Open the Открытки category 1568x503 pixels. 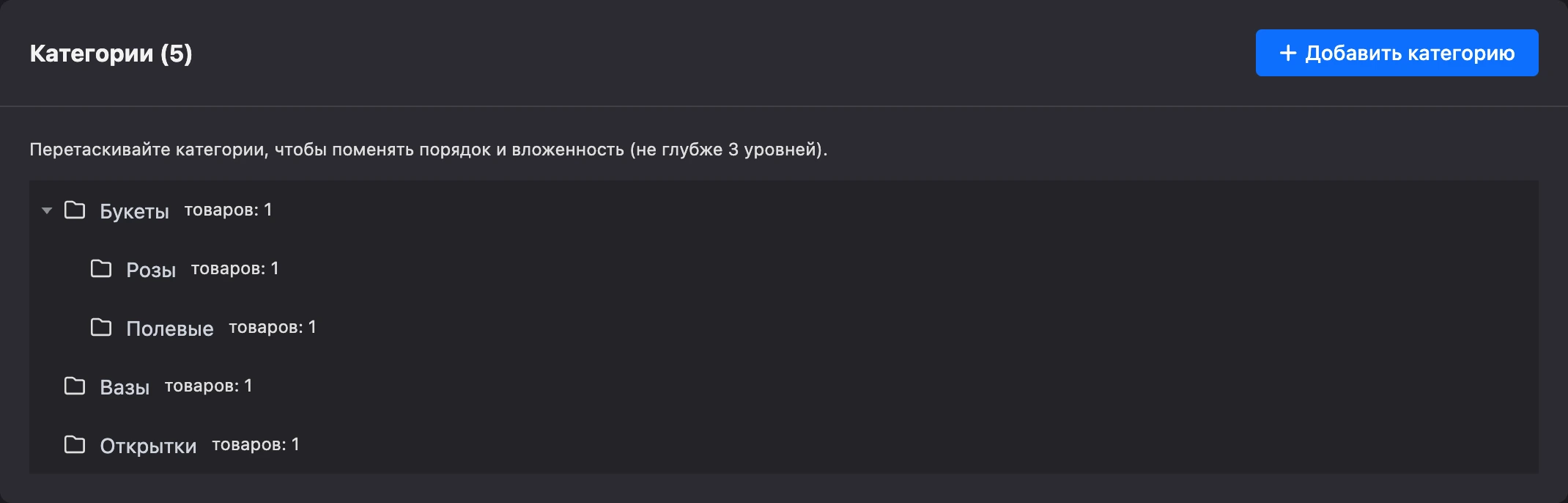click(x=148, y=446)
